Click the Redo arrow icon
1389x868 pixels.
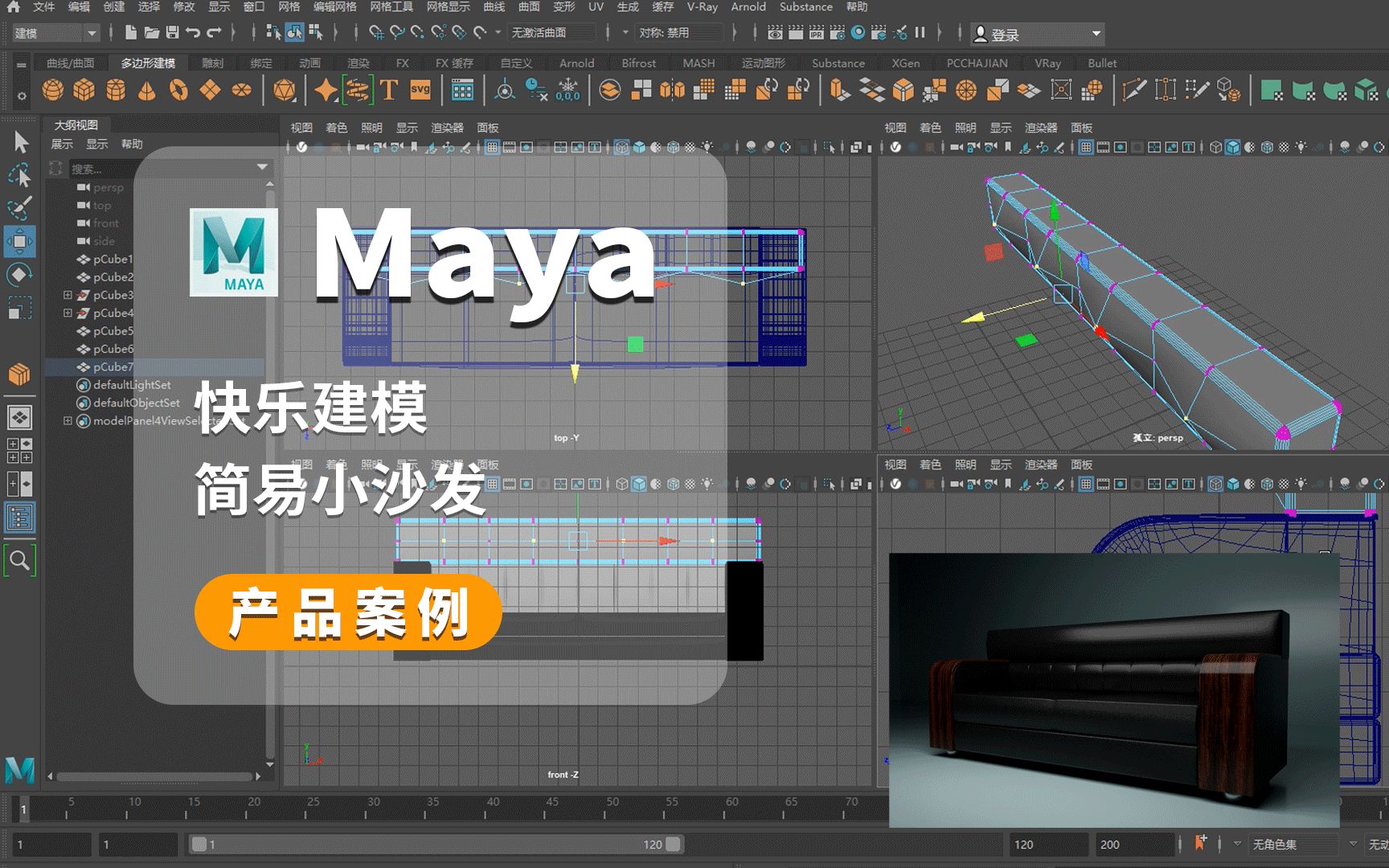pos(214,32)
